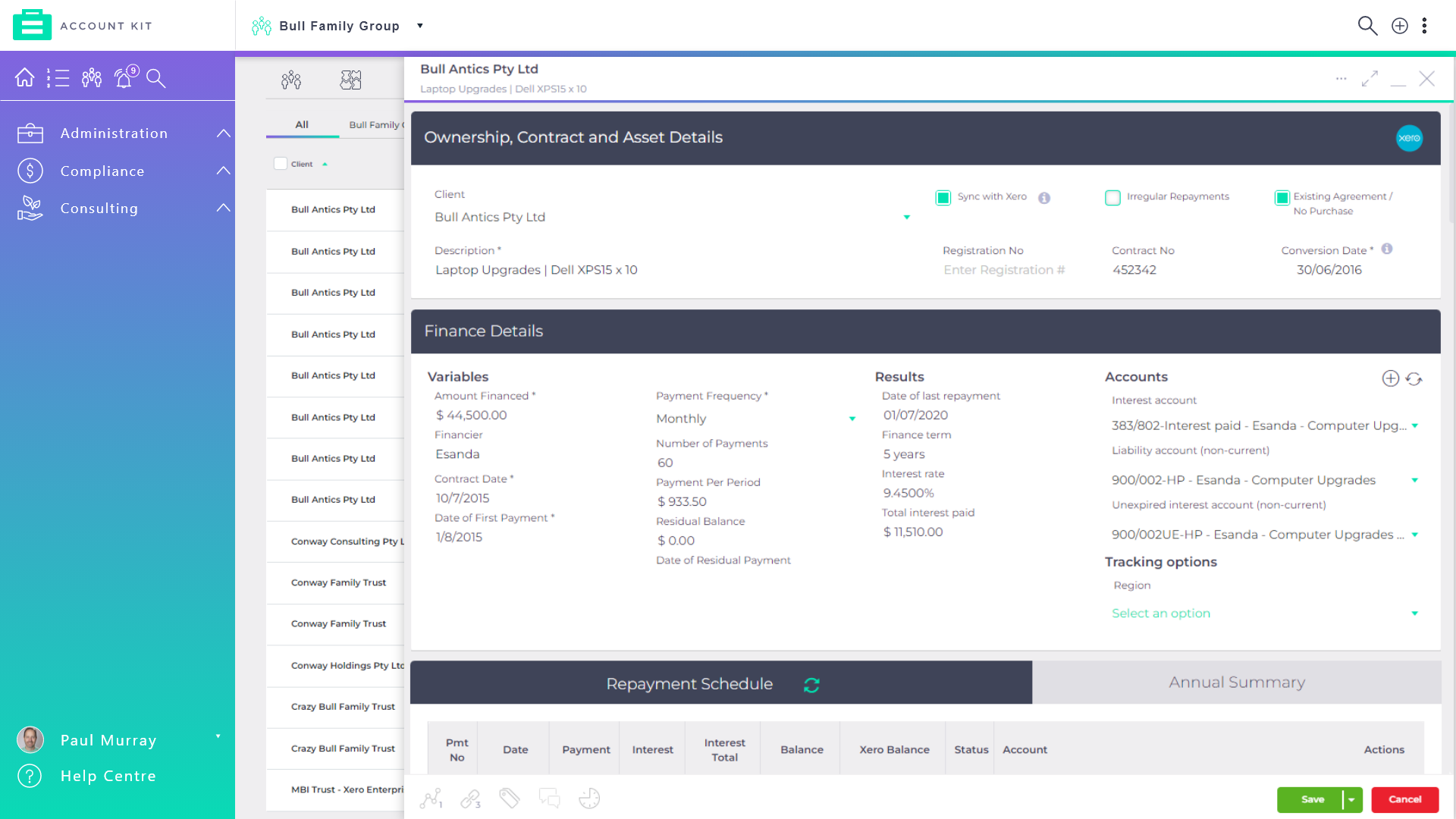Click the Registration No input field
Image resolution: width=1456 pixels, height=819 pixels.
(x=1005, y=270)
